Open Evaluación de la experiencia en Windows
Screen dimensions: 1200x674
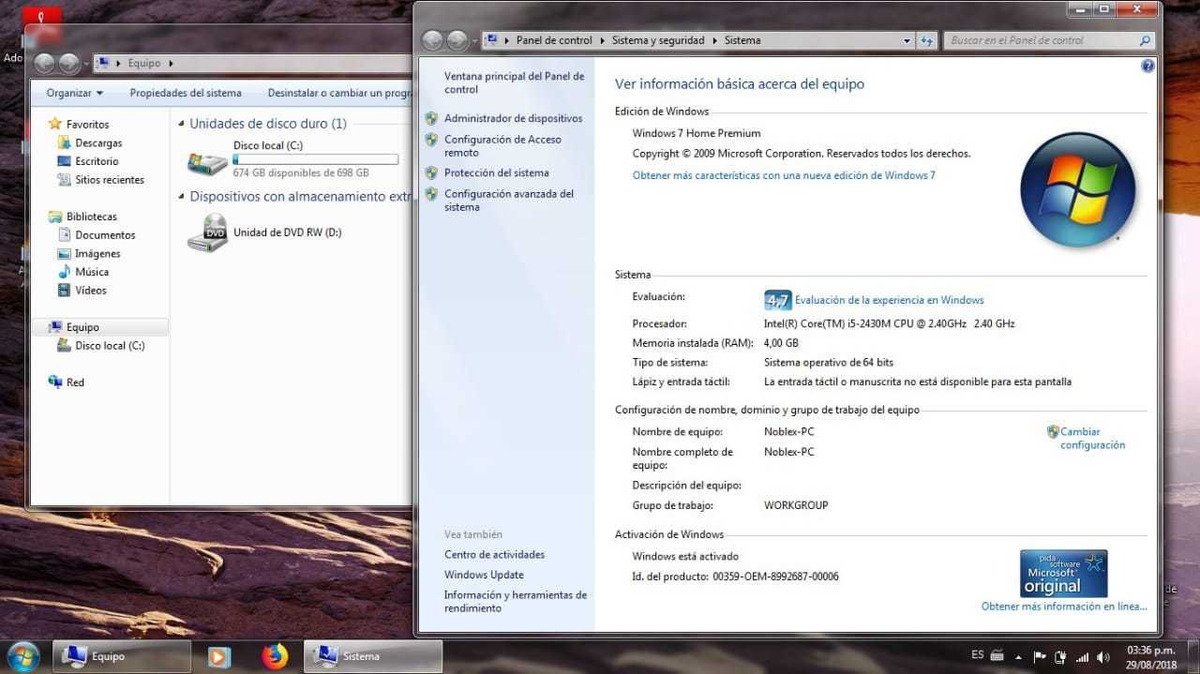coord(889,300)
